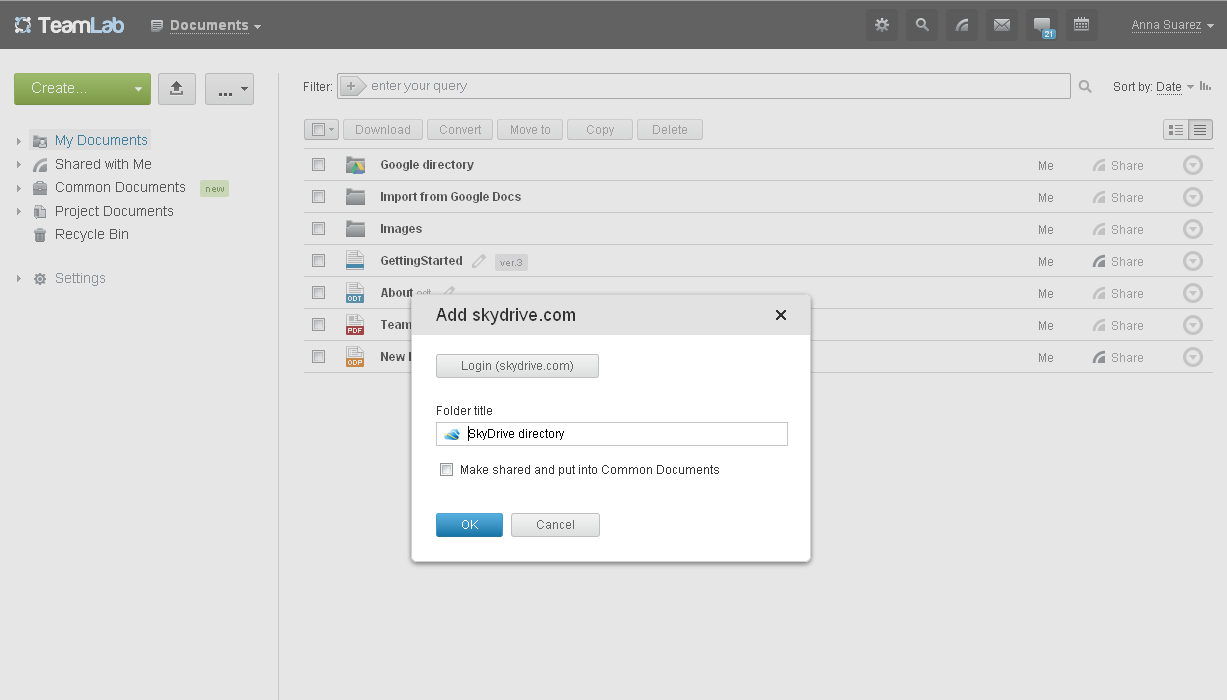Click the Move to toolbar button

click(x=530, y=130)
